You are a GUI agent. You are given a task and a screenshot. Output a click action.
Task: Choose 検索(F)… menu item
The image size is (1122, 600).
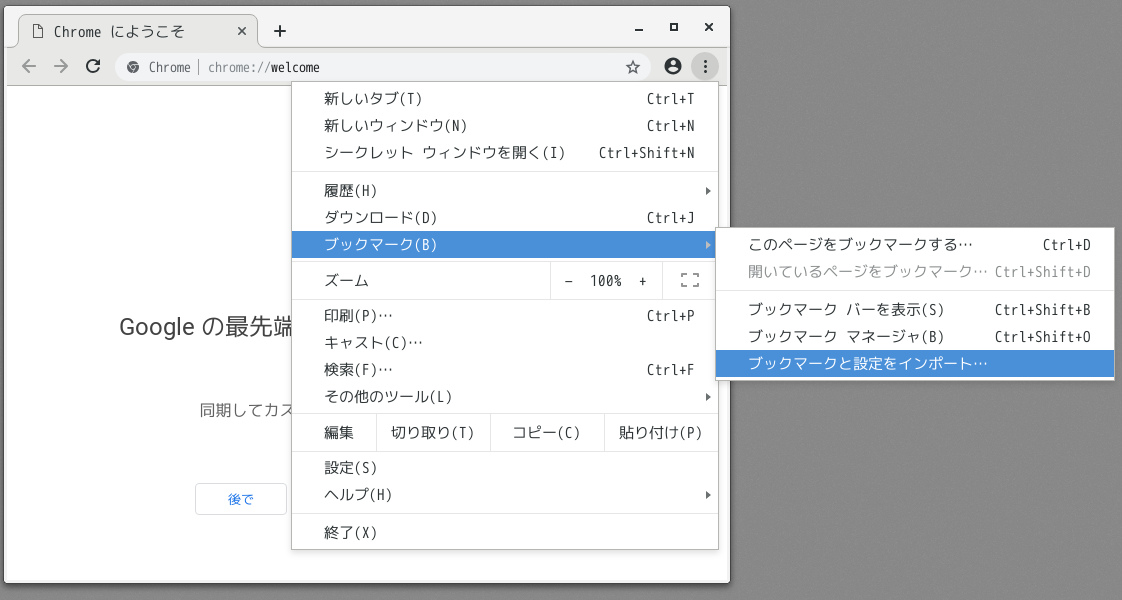505,370
